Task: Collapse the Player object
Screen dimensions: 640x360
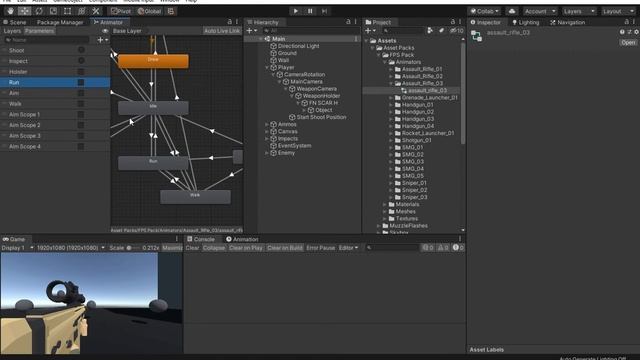Action: (x=267, y=67)
